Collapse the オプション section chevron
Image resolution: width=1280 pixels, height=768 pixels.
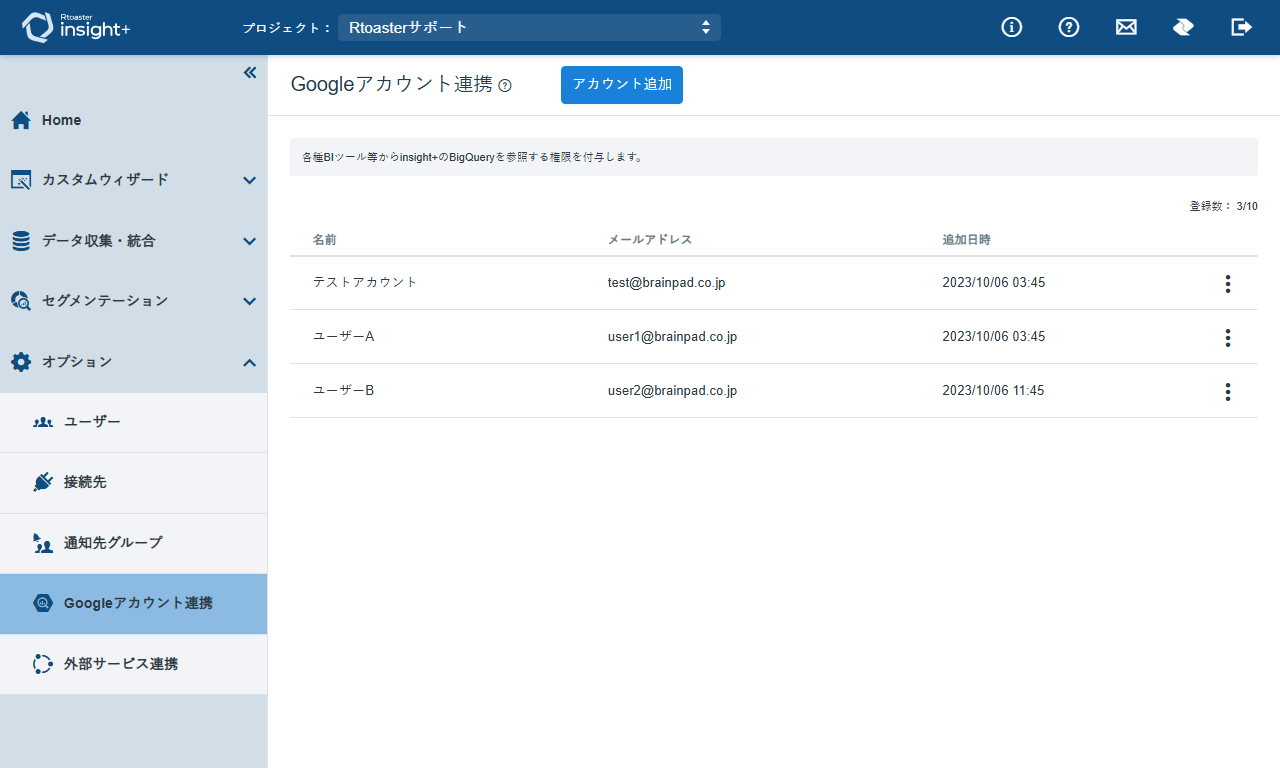coord(250,362)
